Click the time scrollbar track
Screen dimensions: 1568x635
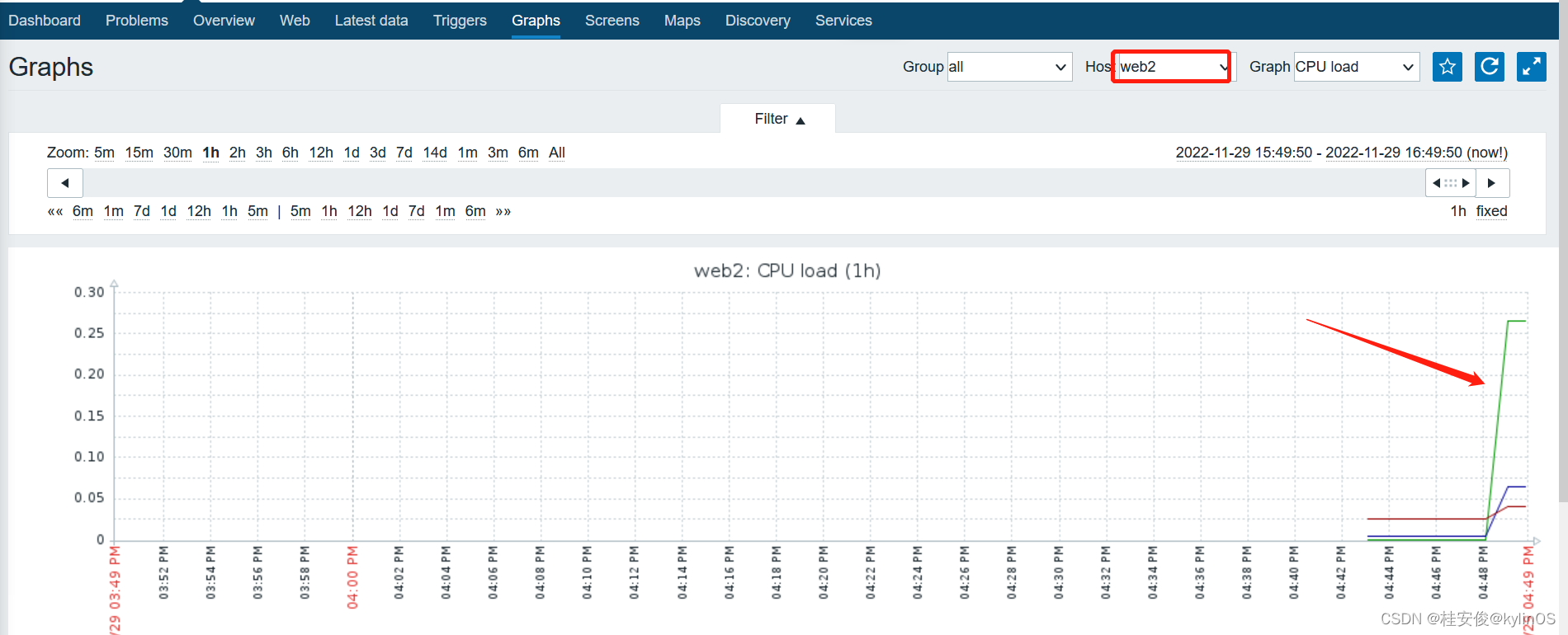[754, 183]
